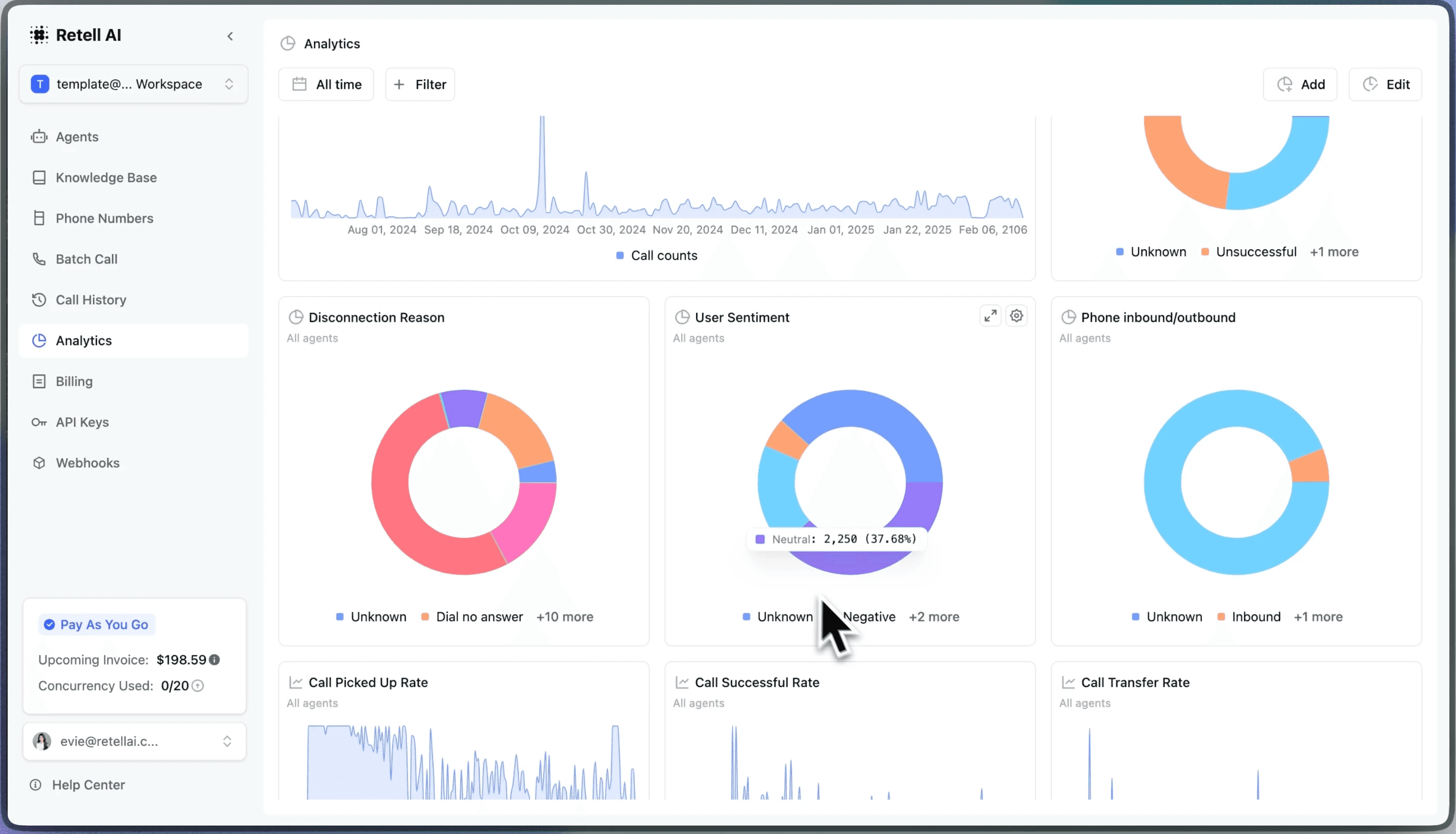
Task: View upcoming invoice details via info icon
Action: click(214, 659)
